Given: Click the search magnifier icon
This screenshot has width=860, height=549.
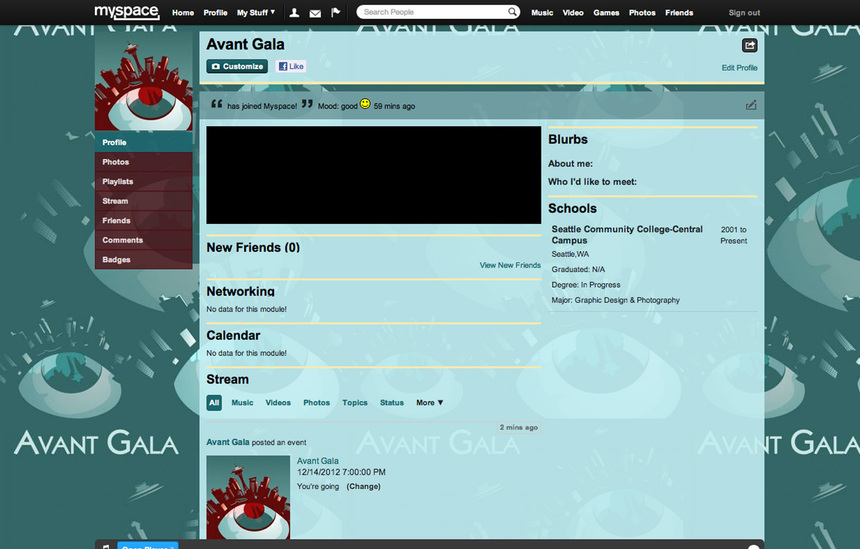Looking at the screenshot, I should point(512,12).
